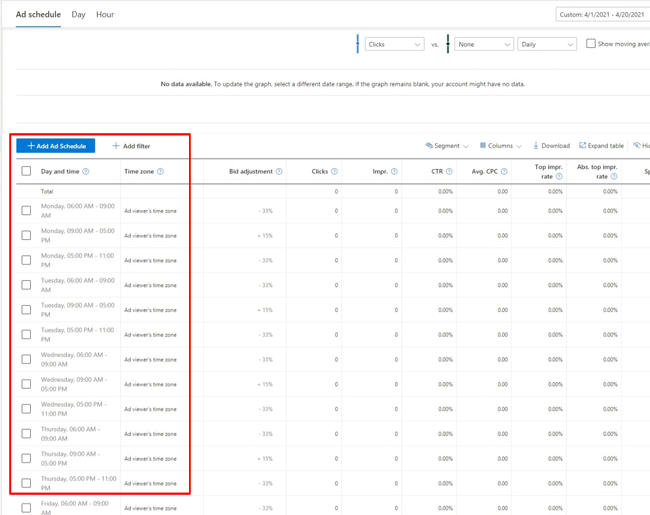Image resolution: width=650 pixels, height=515 pixels.
Task: Open help icon next to Day and time
Action: point(86,171)
